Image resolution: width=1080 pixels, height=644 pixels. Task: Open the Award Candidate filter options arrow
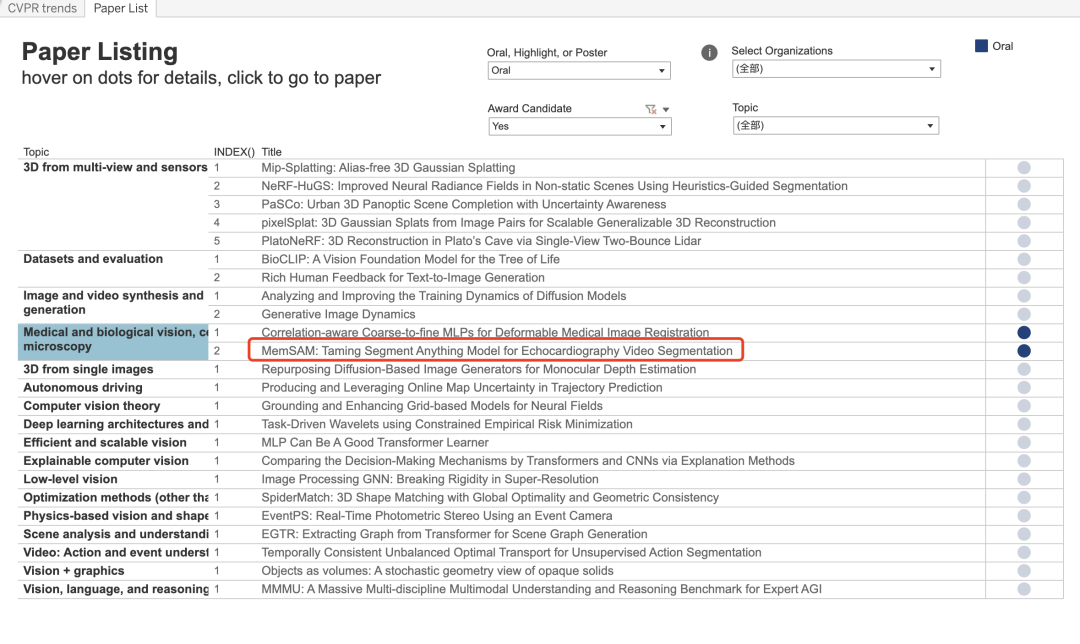(x=666, y=109)
